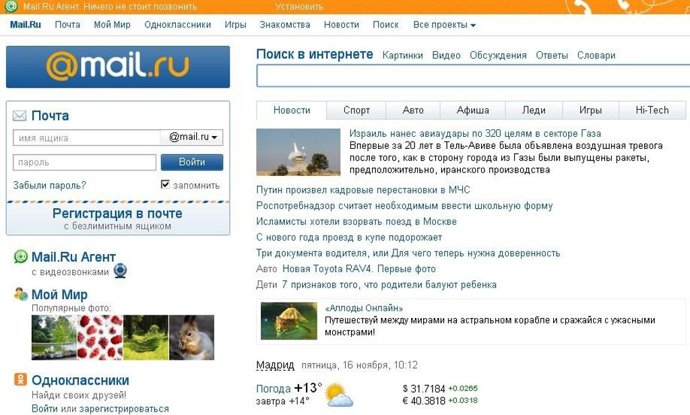Open Исламисты хотели взорвать поезд headline
This screenshot has width=690, height=415.
pos(356,222)
